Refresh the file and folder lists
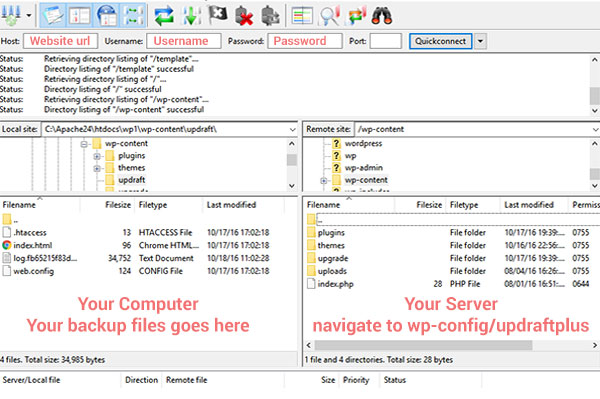 click(164, 16)
